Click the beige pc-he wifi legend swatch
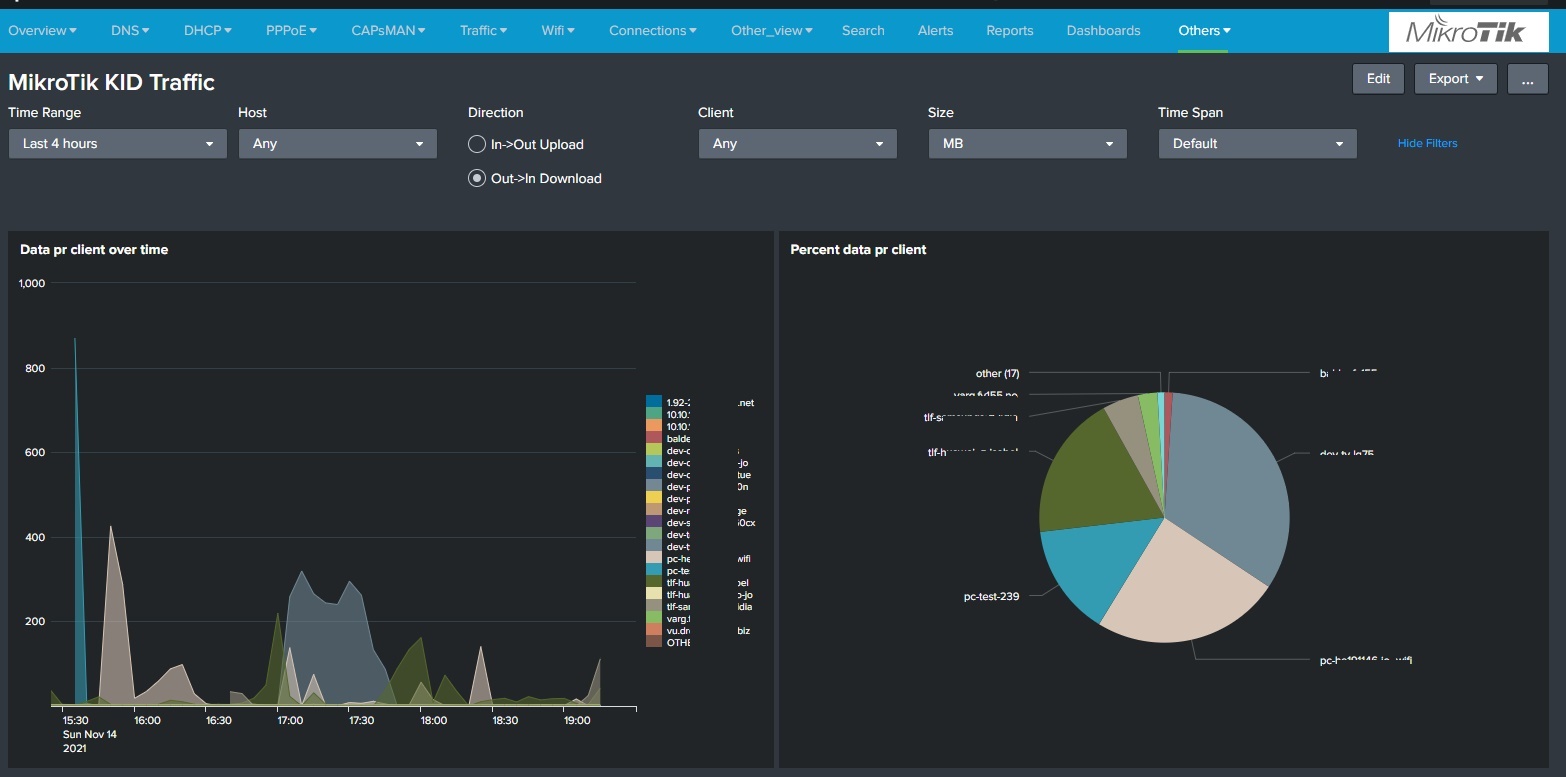1566x777 pixels. (654, 558)
